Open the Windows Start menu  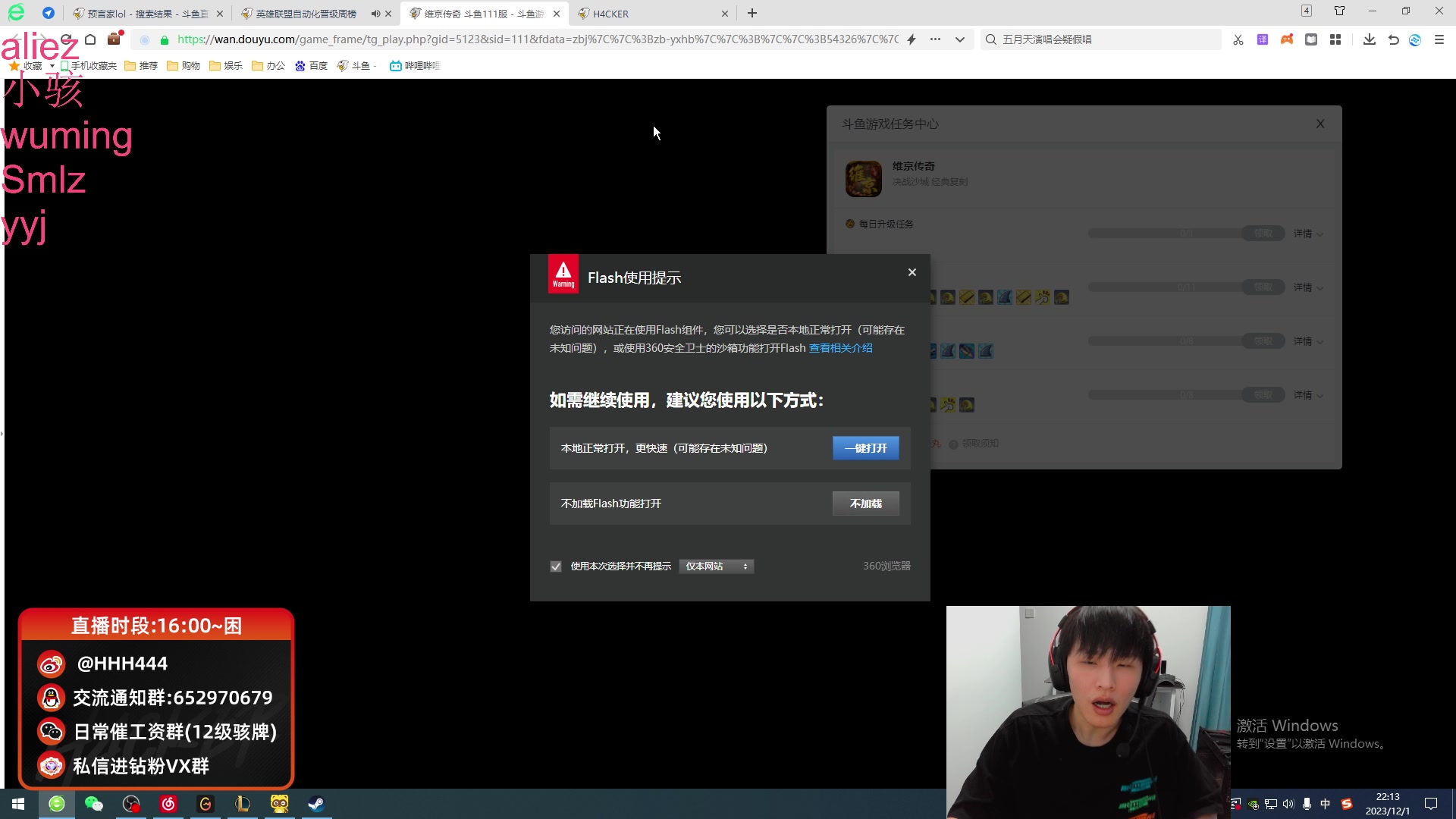(18, 804)
